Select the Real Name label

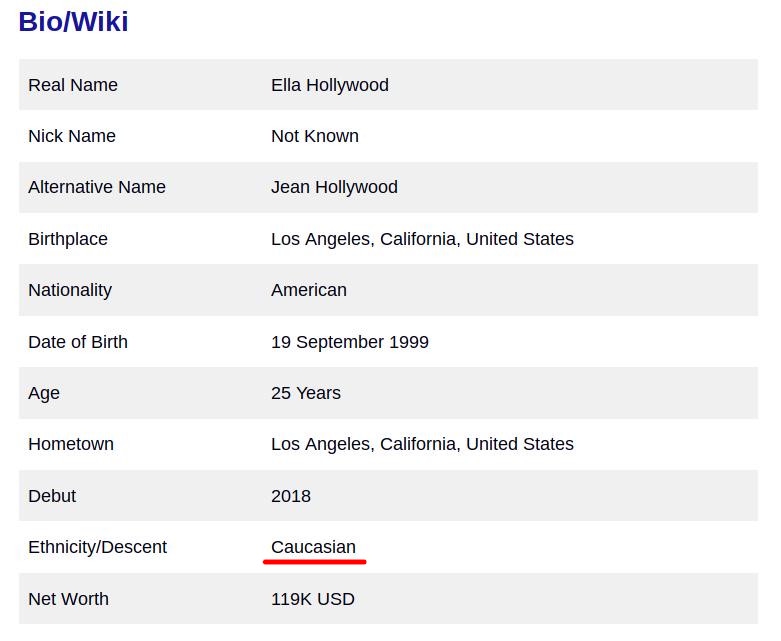(73, 85)
